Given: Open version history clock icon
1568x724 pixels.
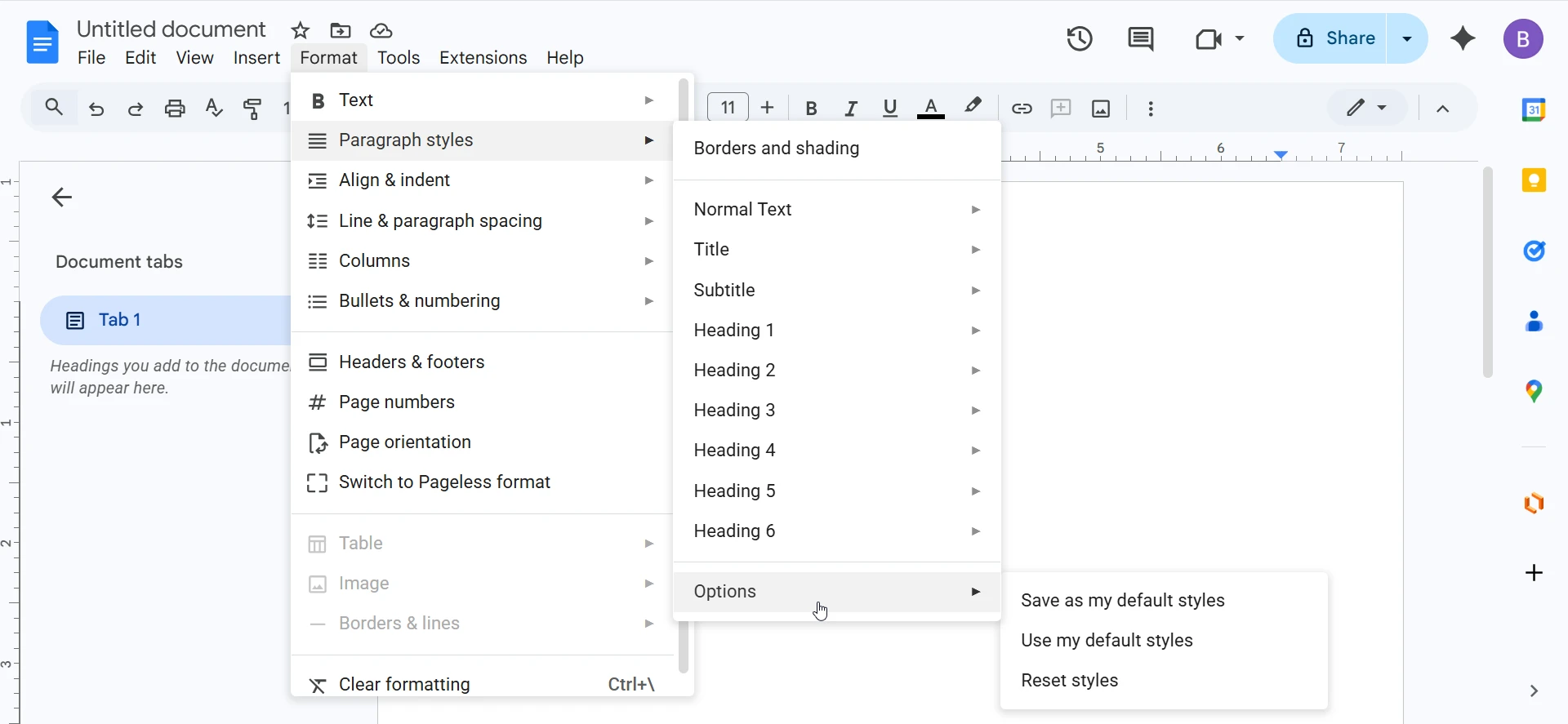Looking at the screenshot, I should 1079,38.
